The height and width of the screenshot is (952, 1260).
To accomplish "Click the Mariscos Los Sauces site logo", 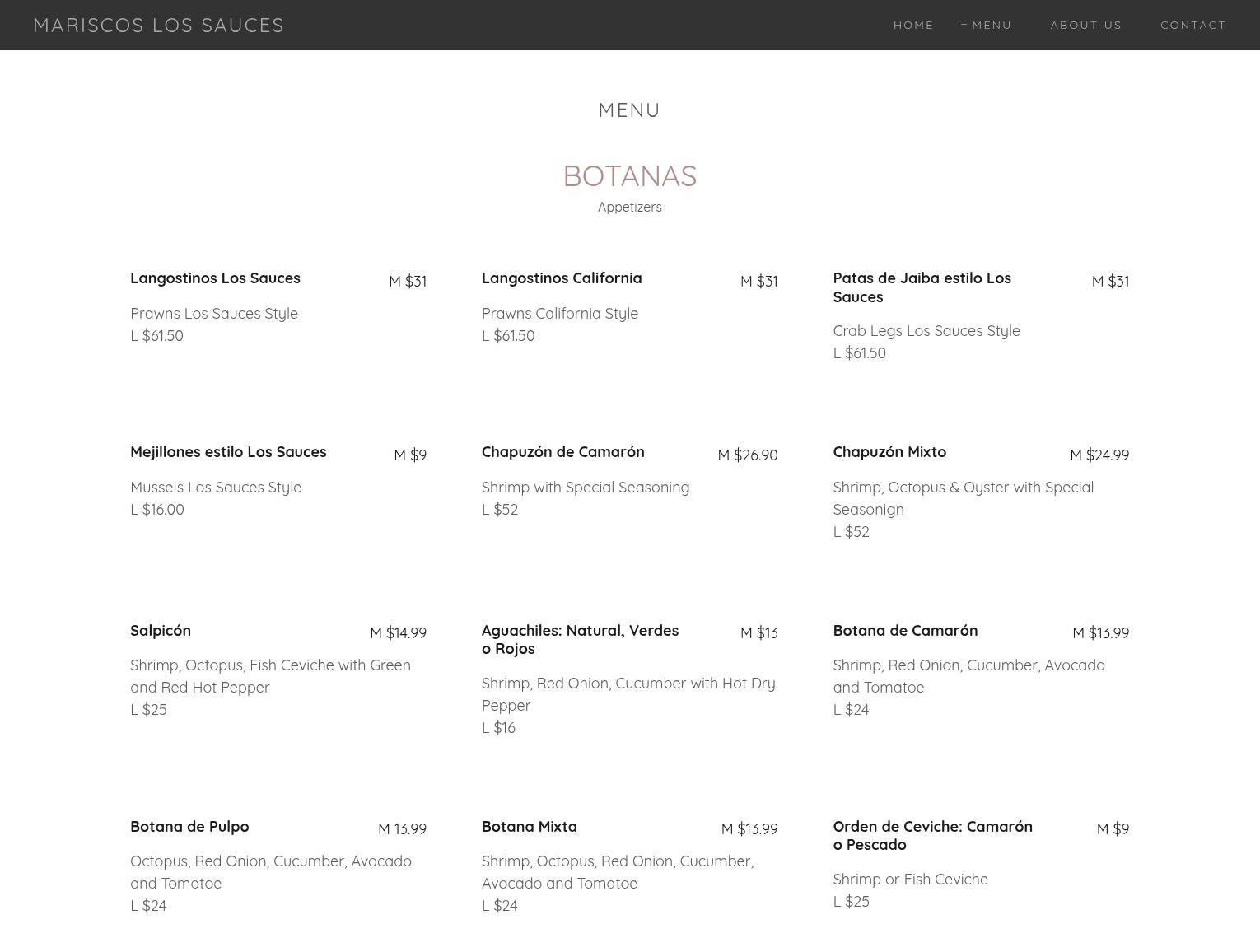I will coord(158,26).
